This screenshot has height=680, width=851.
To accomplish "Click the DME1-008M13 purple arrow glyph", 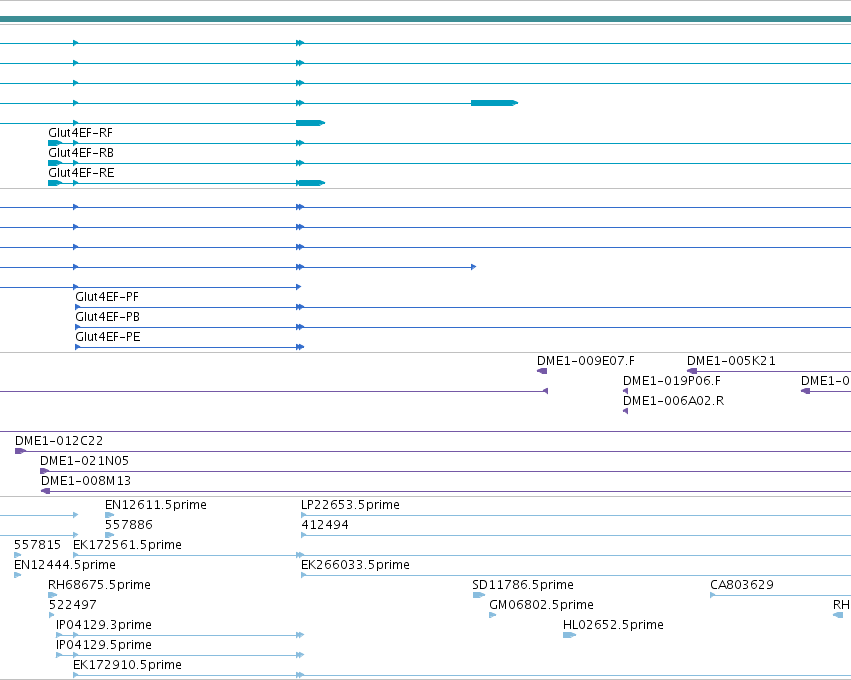I will coord(46,491).
